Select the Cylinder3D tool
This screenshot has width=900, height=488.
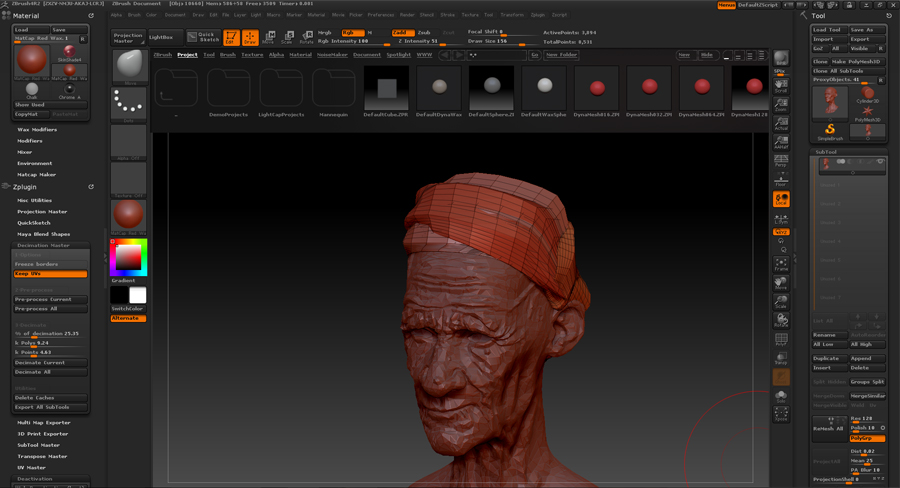pos(867,94)
